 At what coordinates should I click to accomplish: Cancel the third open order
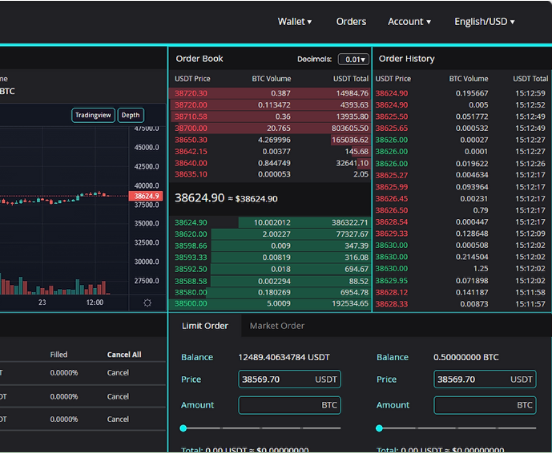[118, 419]
